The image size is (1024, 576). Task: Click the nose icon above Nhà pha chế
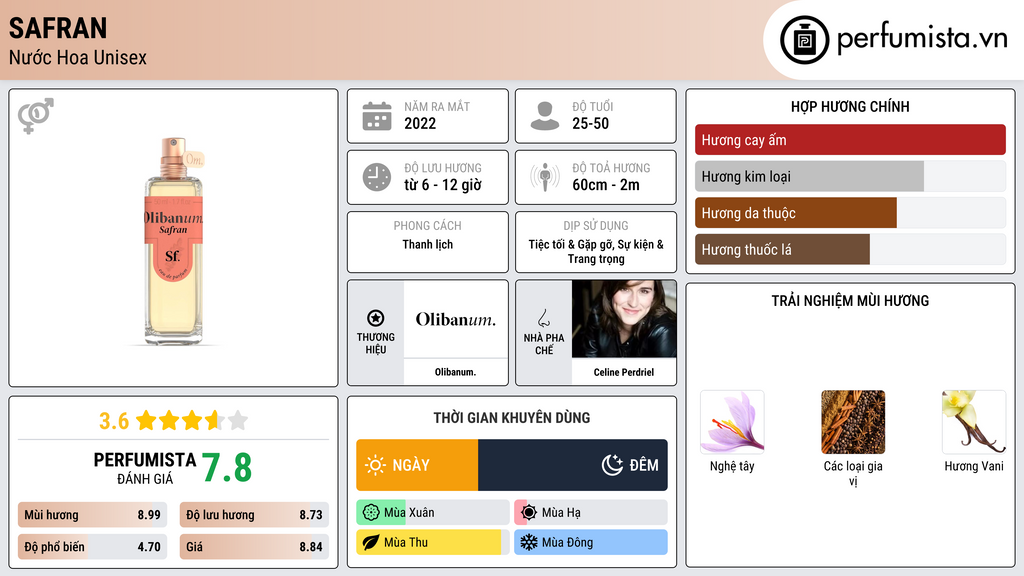click(x=543, y=318)
